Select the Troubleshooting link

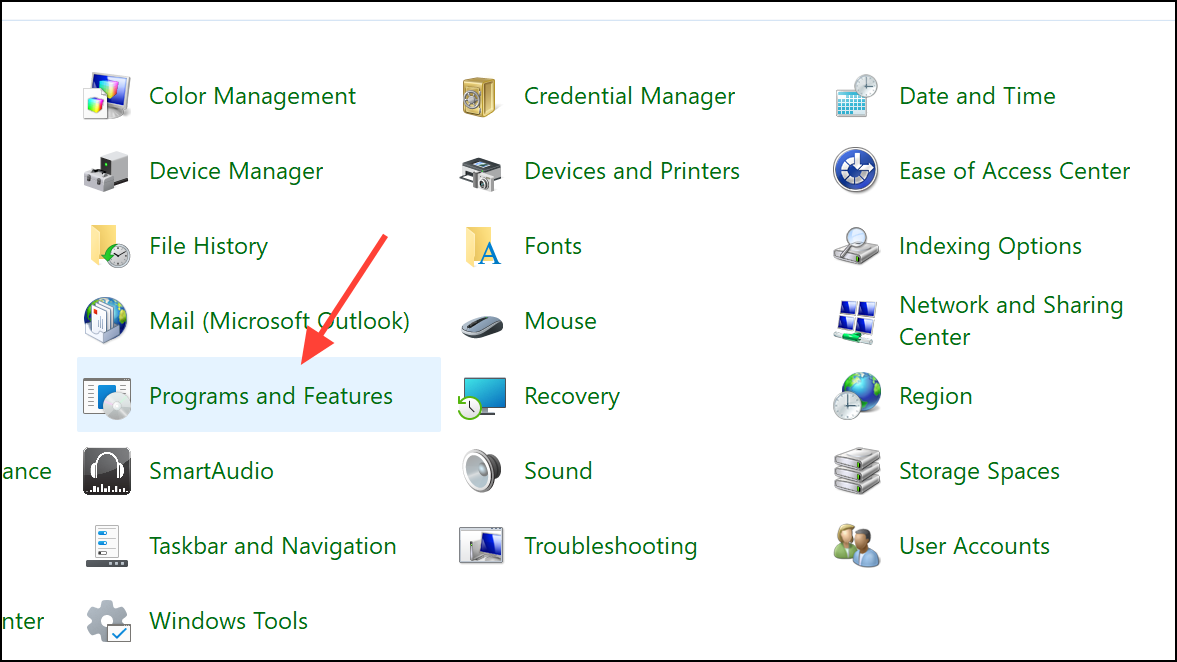pos(610,545)
